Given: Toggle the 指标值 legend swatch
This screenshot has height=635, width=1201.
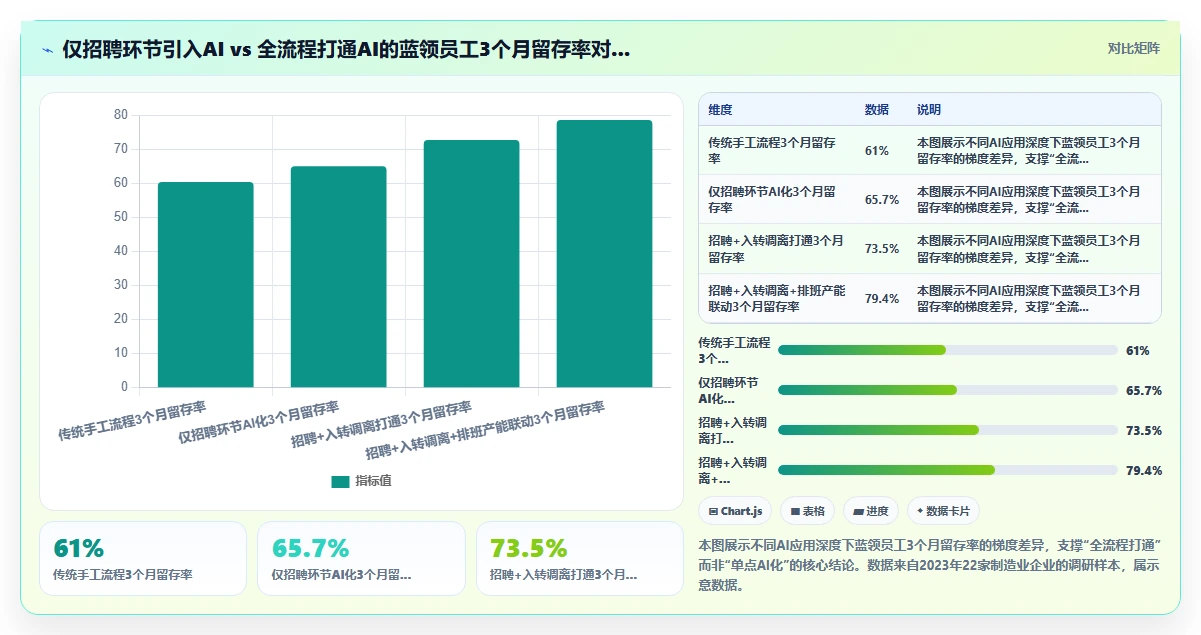Looking at the screenshot, I should click(340, 481).
